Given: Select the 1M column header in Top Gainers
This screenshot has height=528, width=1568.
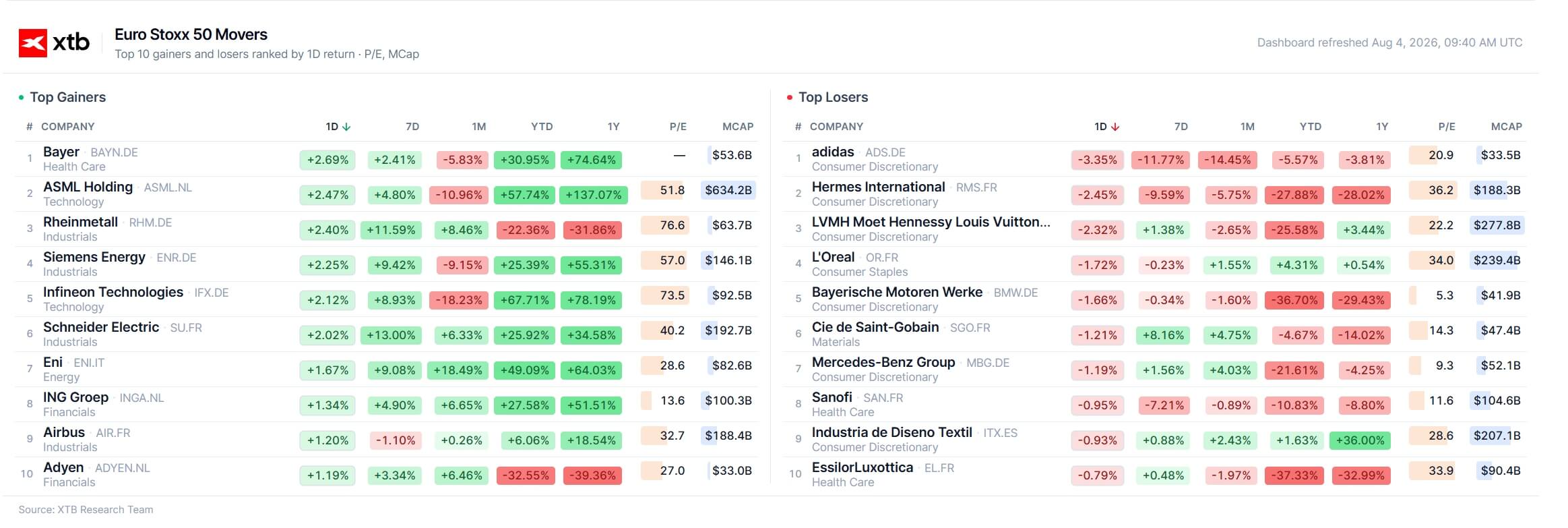Looking at the screenshot, I should [479, 127].
